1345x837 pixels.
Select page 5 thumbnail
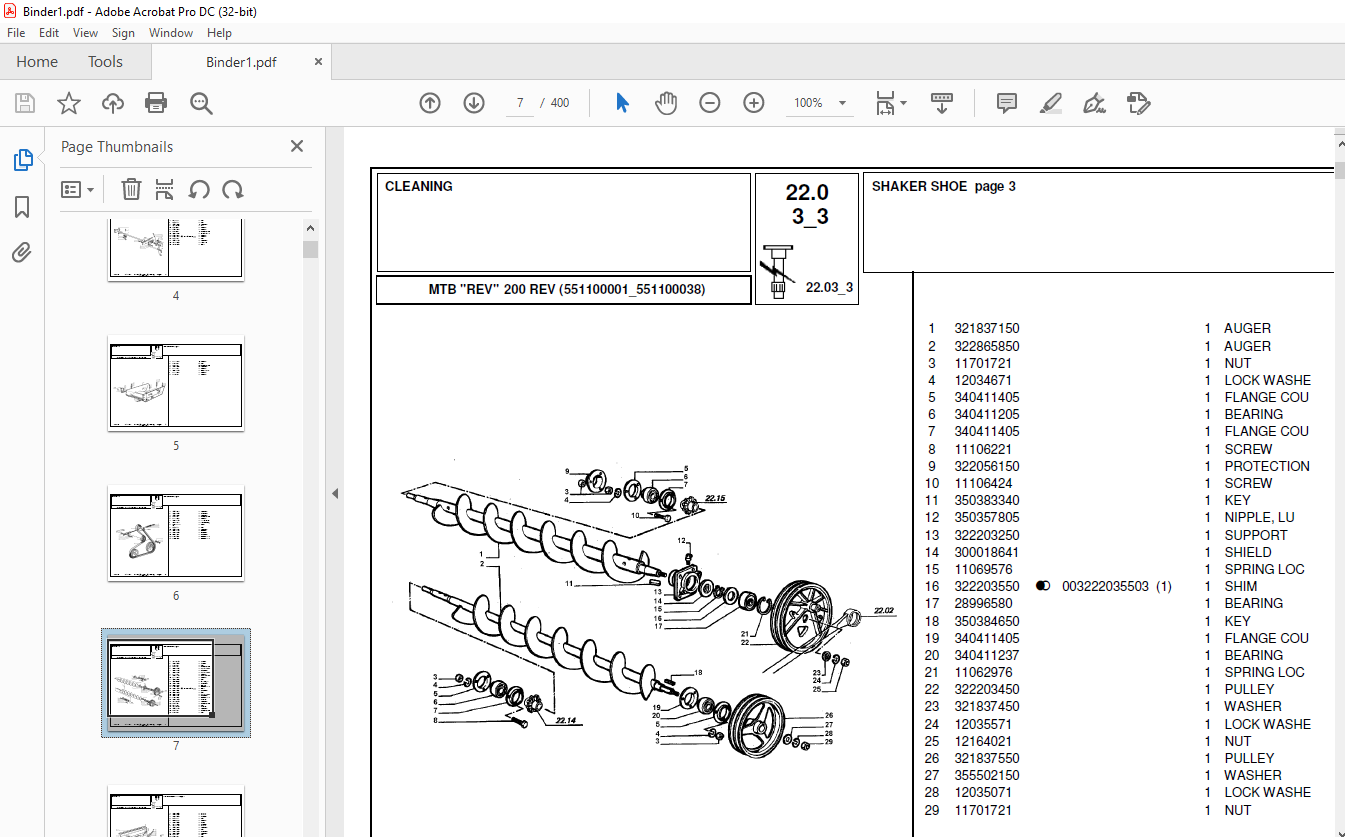coord(176,382)
